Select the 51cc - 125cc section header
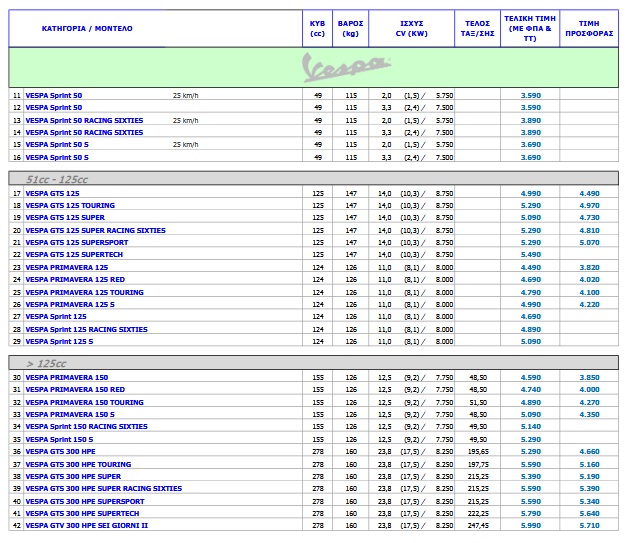The image size is (630, 543). 313,179
